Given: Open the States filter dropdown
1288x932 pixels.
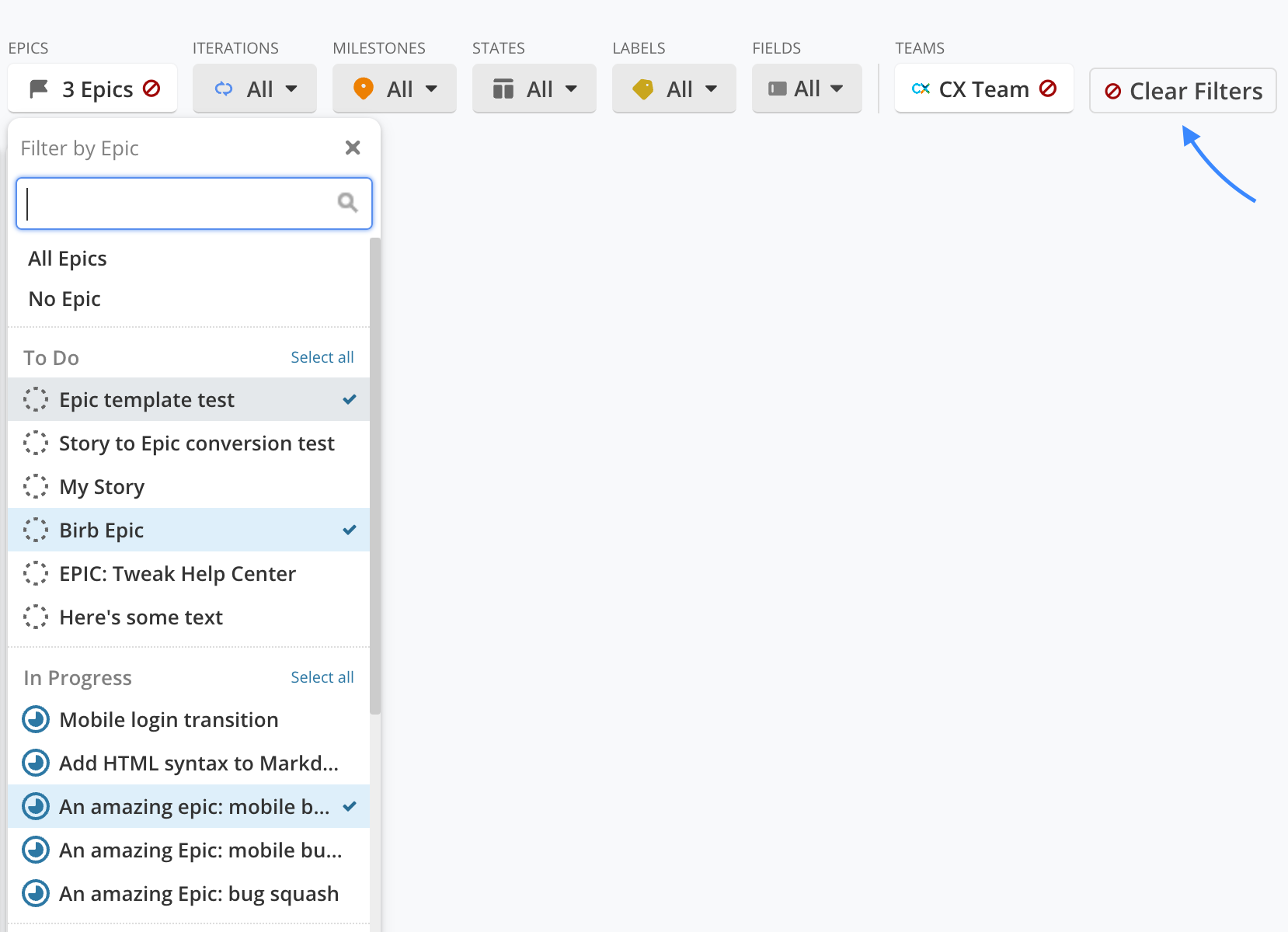Looking at the screenshot, I should point(534,89).
